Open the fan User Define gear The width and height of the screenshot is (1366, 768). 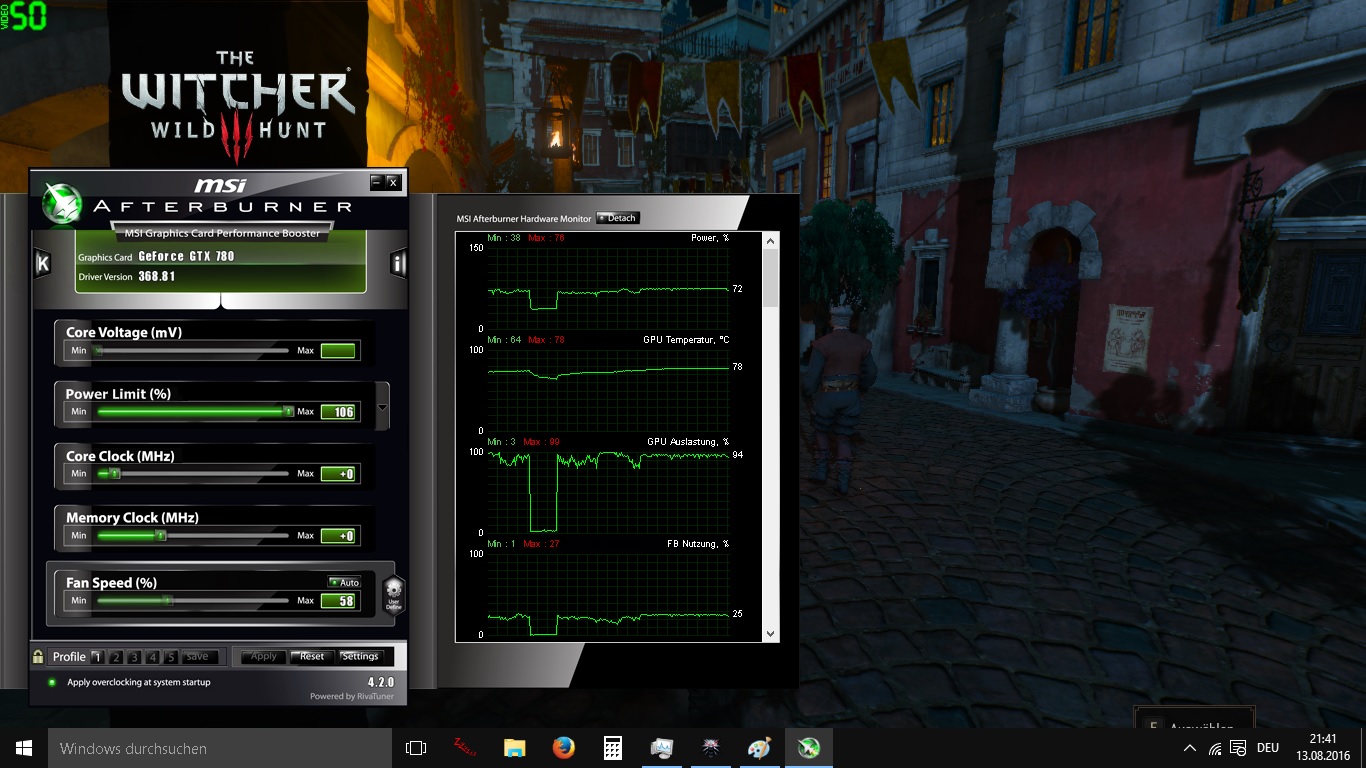click(x=393, y=595)
